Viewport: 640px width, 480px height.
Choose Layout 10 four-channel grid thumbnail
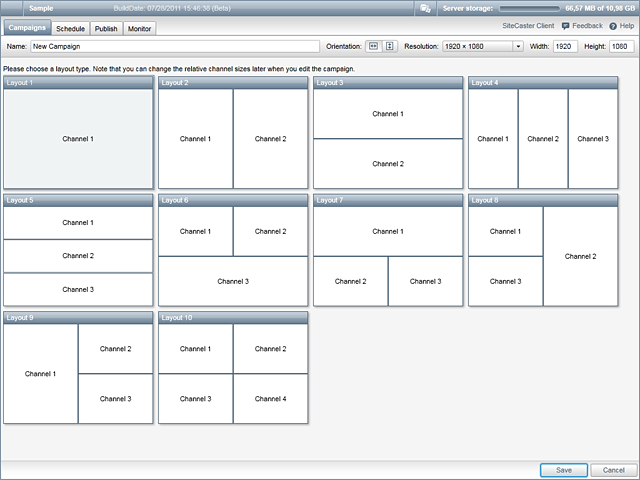click(x=233, y=373)
